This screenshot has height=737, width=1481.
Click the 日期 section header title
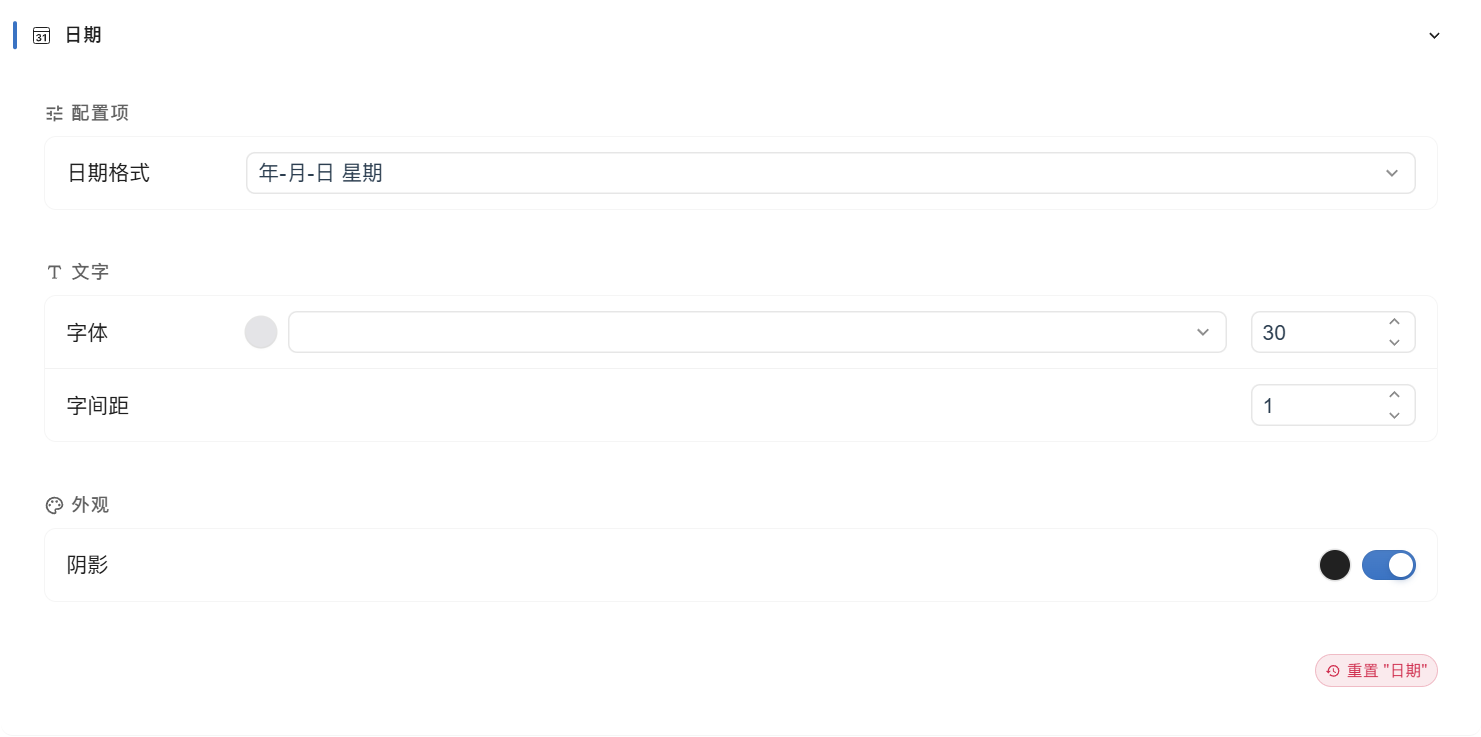coord(83,36)
